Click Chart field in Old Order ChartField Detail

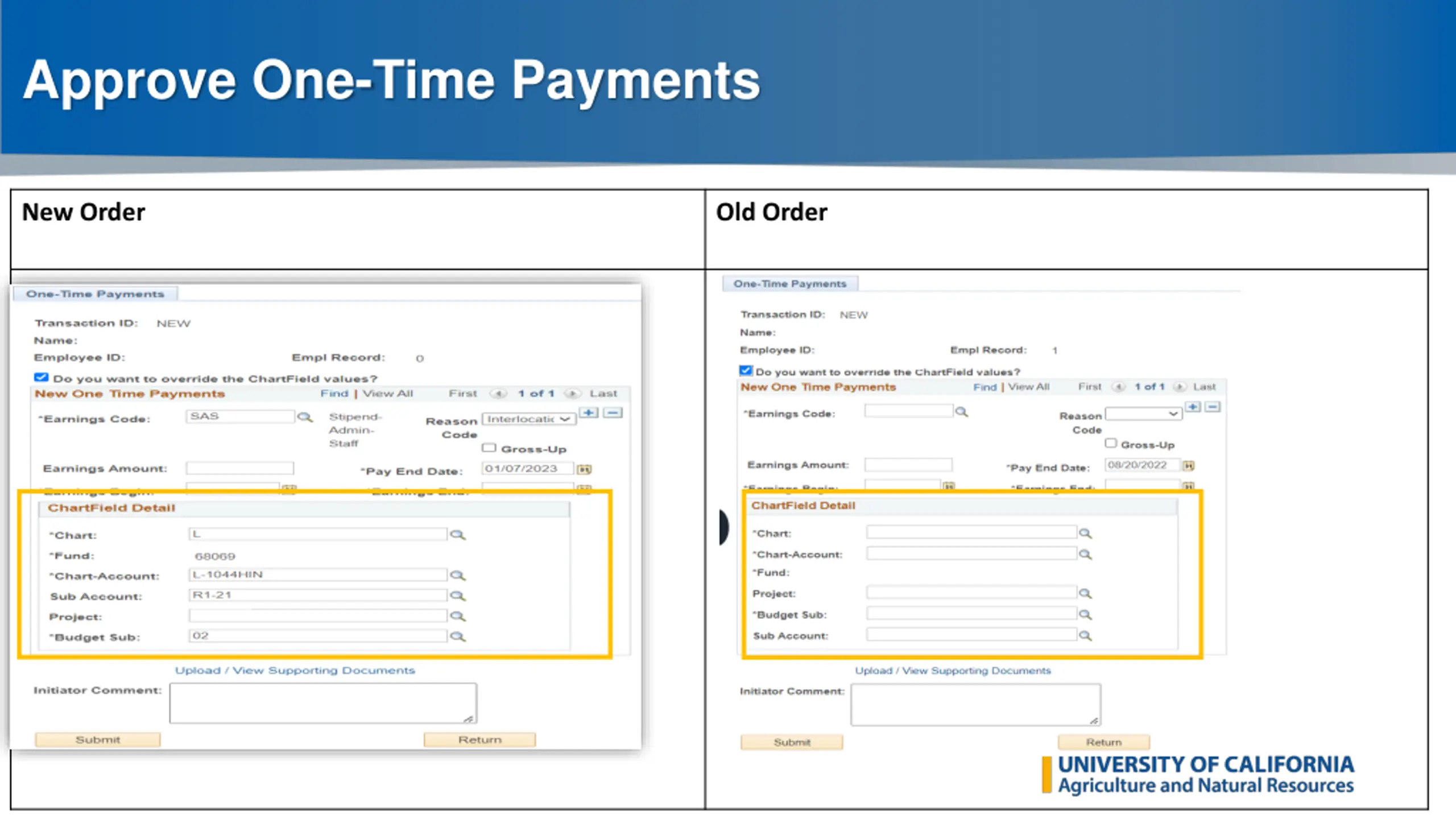click(x=971, y=532)
